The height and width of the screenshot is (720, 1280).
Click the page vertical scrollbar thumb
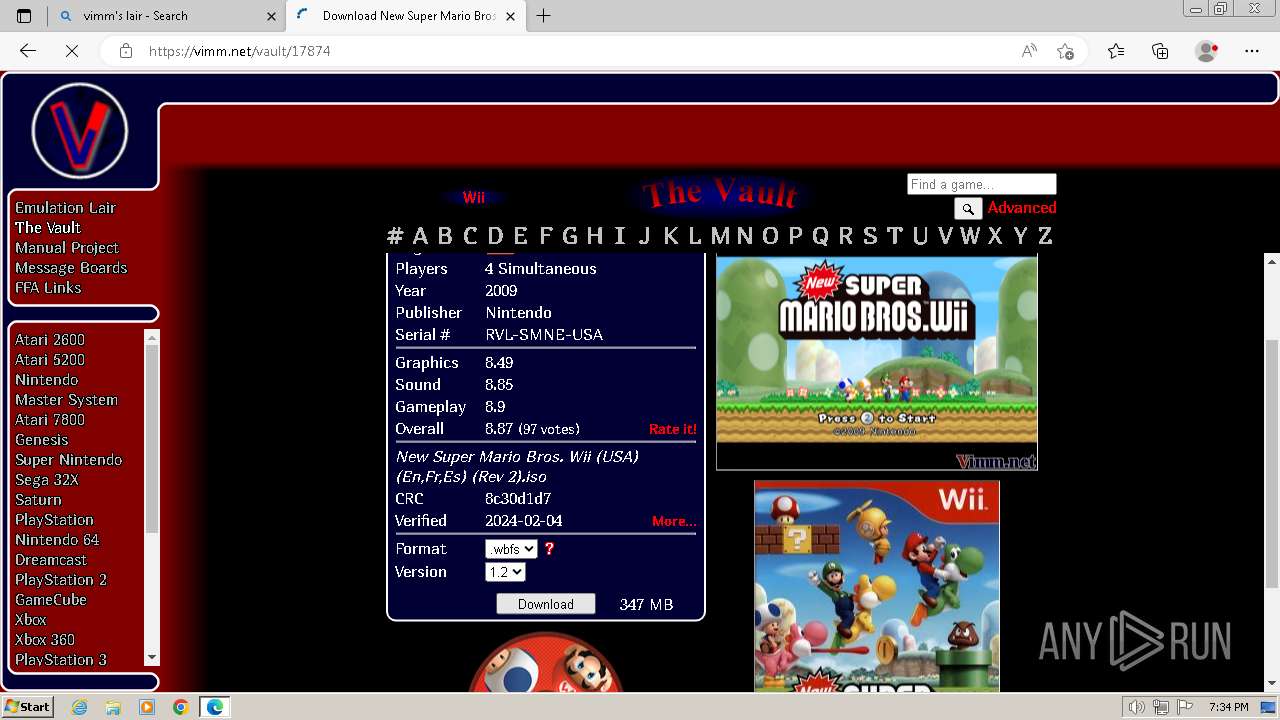click(1271, 463)
